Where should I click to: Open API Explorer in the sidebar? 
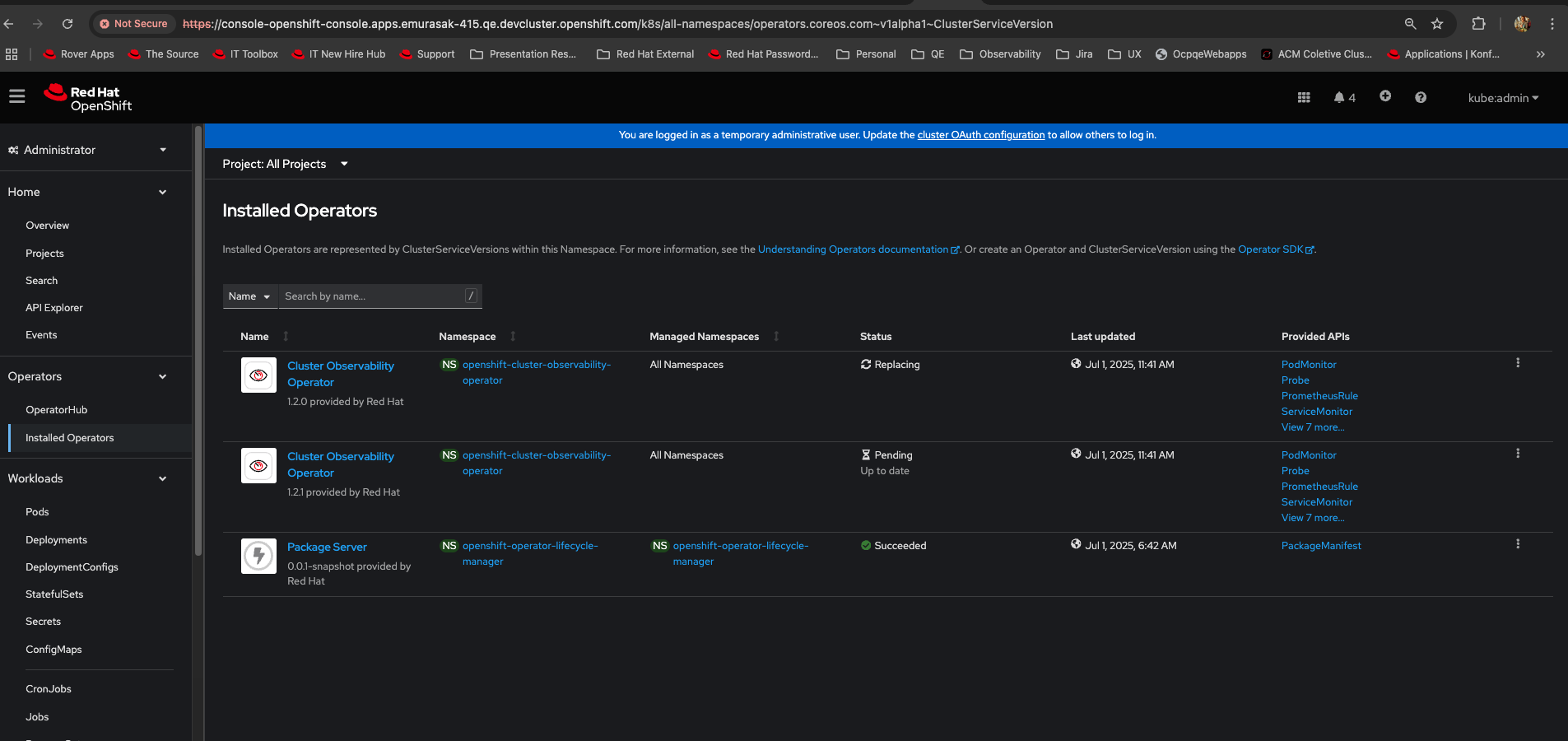[54, 308]
